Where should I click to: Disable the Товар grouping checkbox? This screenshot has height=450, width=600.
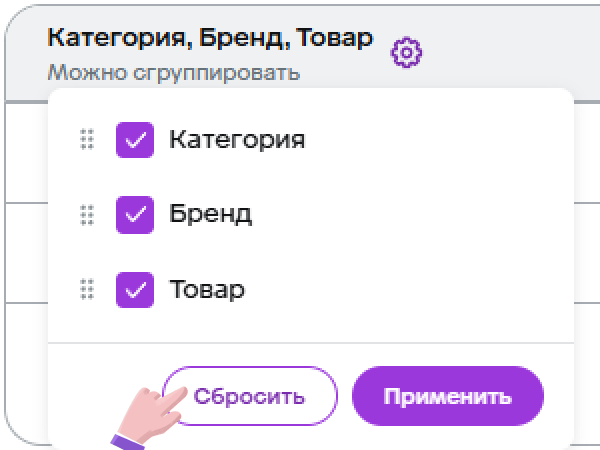pyautogui.click(x=135, y=290)
